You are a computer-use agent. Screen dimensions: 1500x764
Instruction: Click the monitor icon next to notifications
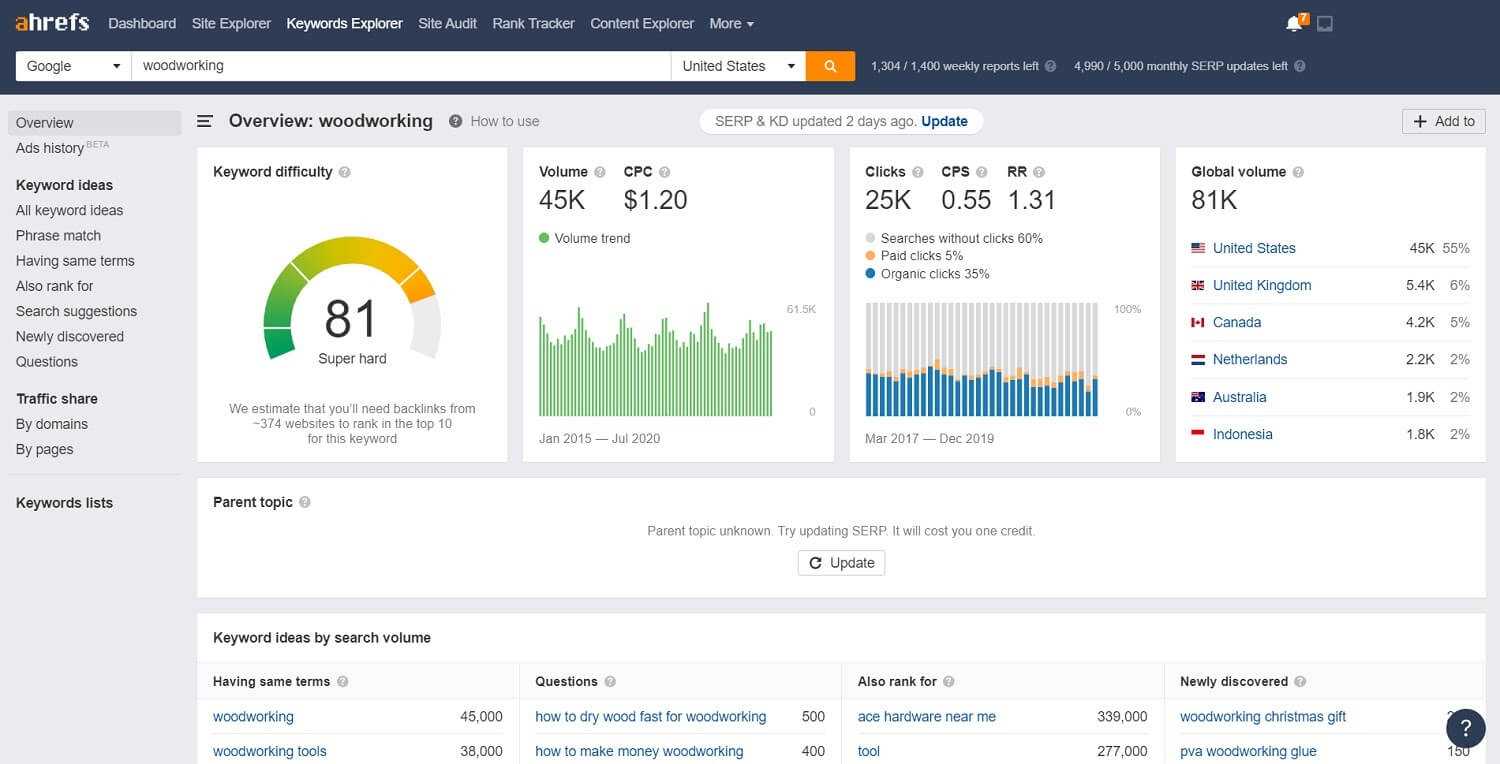click(x=1325, y=23)
